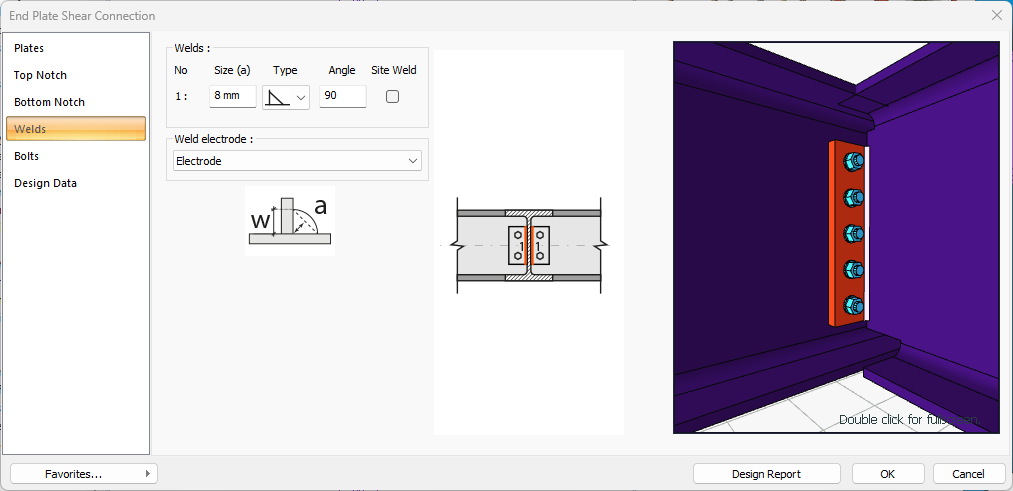This screenshot has height=491, width=1013.
Task: Select the Welds section
Action: 30,129
